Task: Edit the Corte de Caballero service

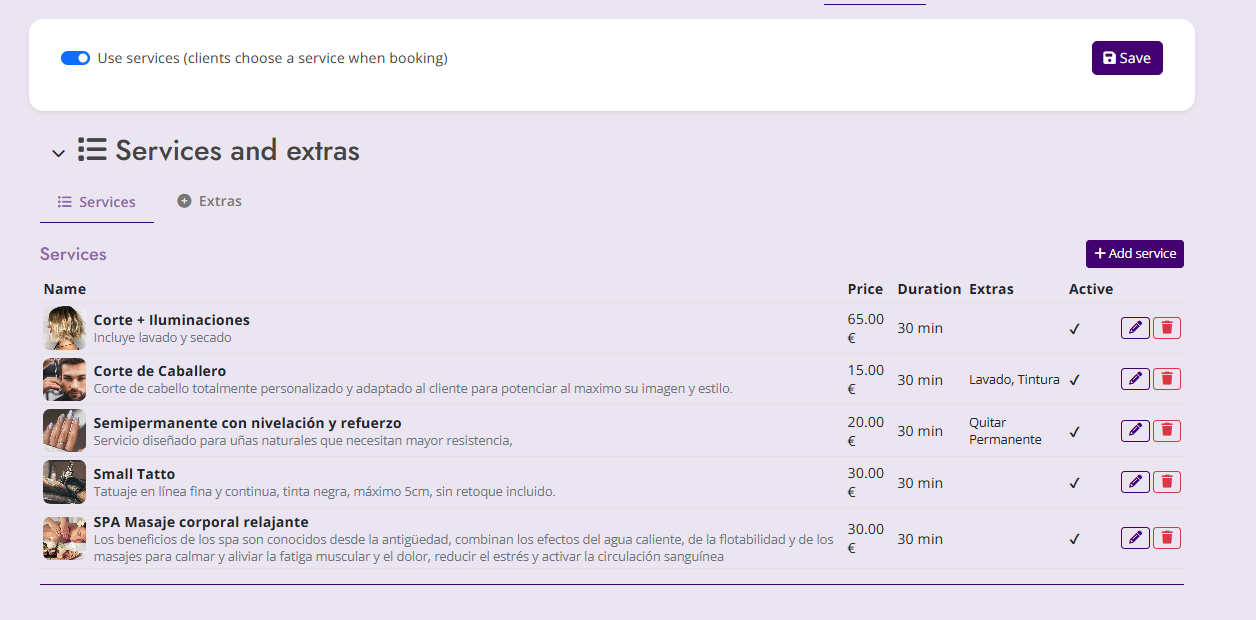Action: point(1135,379)
